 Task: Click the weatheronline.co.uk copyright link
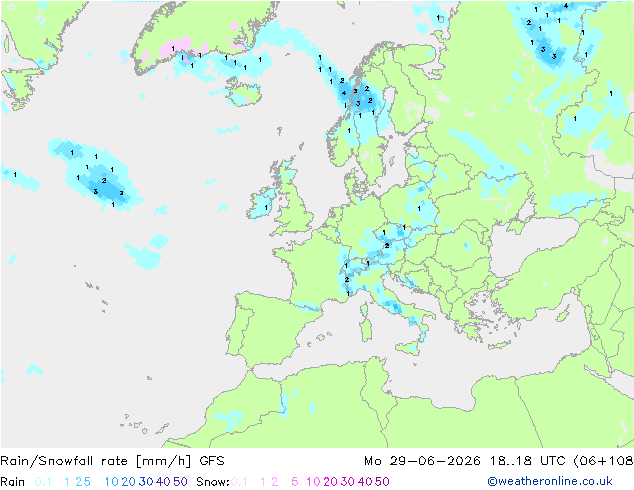pos(550,481)
